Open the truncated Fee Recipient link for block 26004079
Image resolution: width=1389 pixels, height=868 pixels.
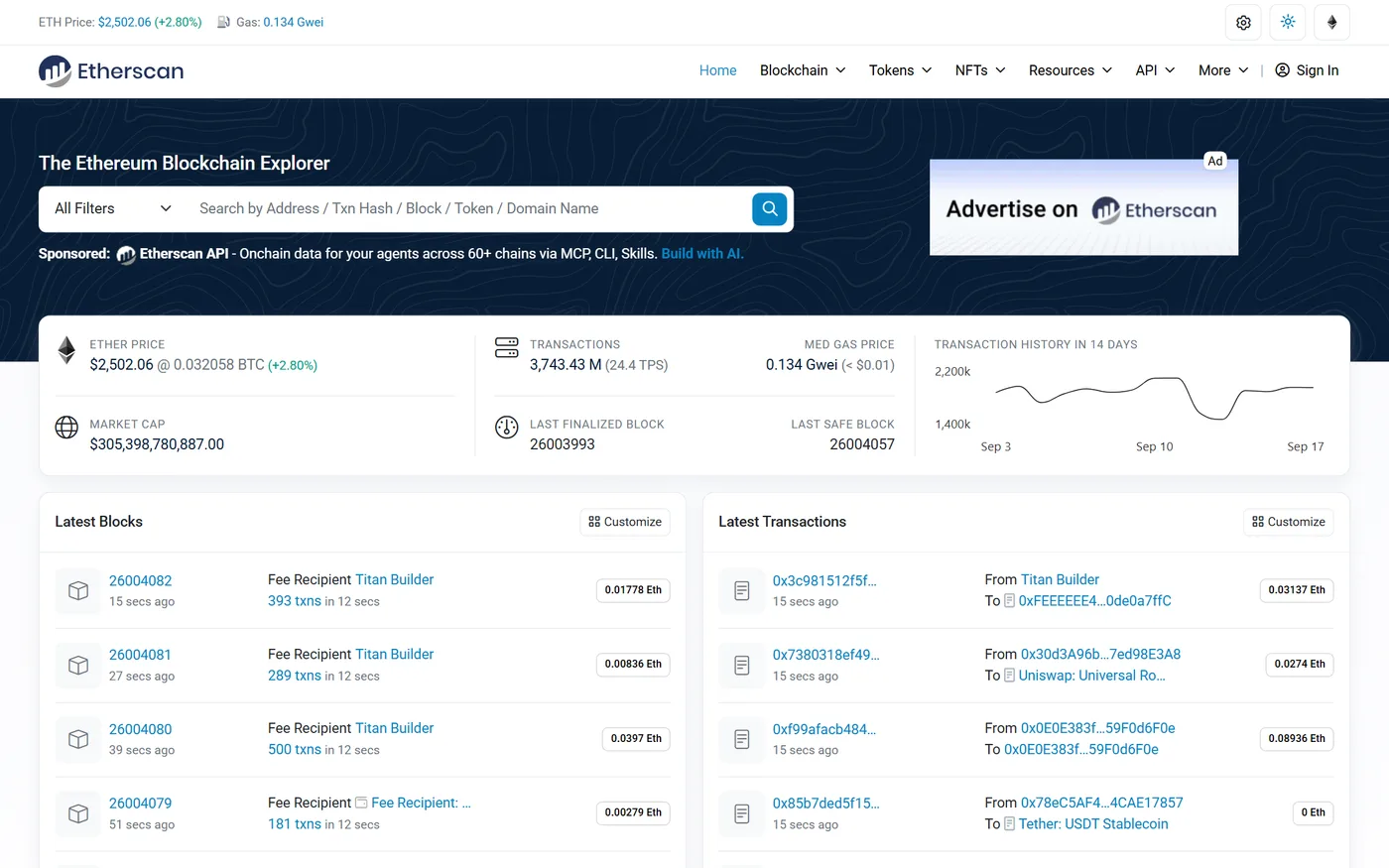[421, 803]
